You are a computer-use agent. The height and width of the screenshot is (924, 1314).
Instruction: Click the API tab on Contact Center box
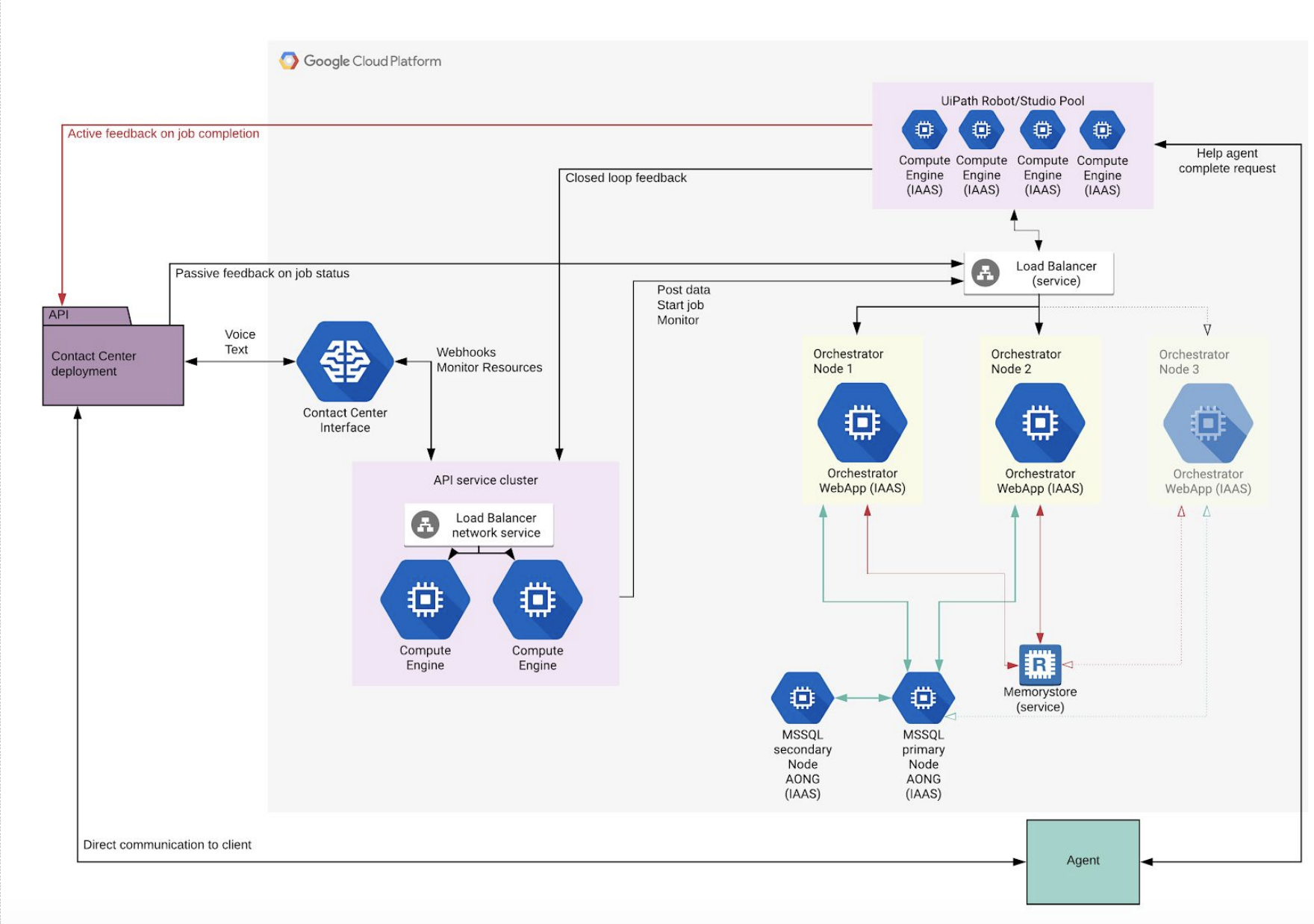pos(87,315)
